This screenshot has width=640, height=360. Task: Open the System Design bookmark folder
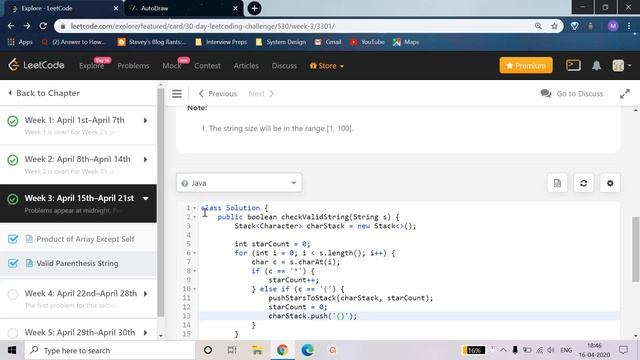click(281, 42)
